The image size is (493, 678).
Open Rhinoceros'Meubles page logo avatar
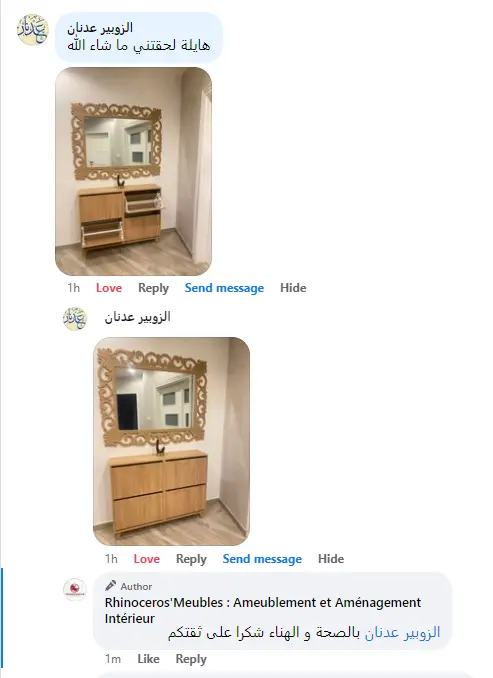click(x=75, y=589)
